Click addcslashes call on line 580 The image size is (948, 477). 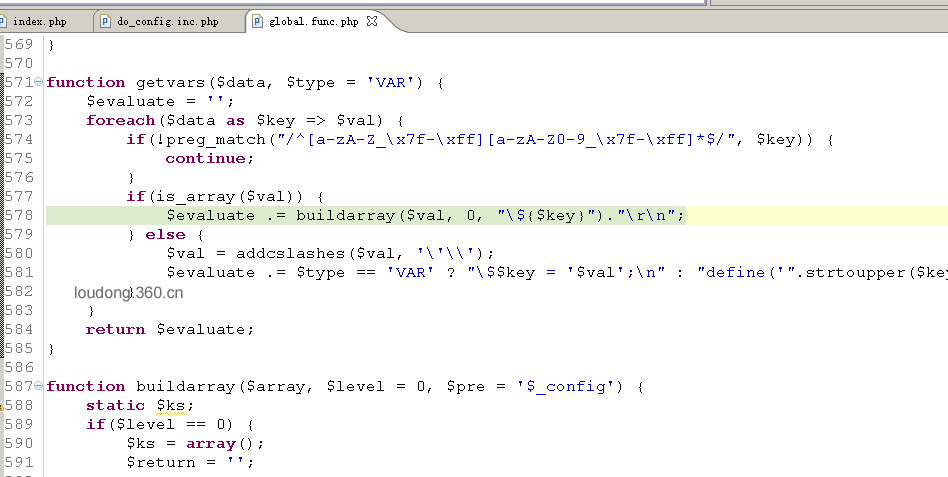290,253
